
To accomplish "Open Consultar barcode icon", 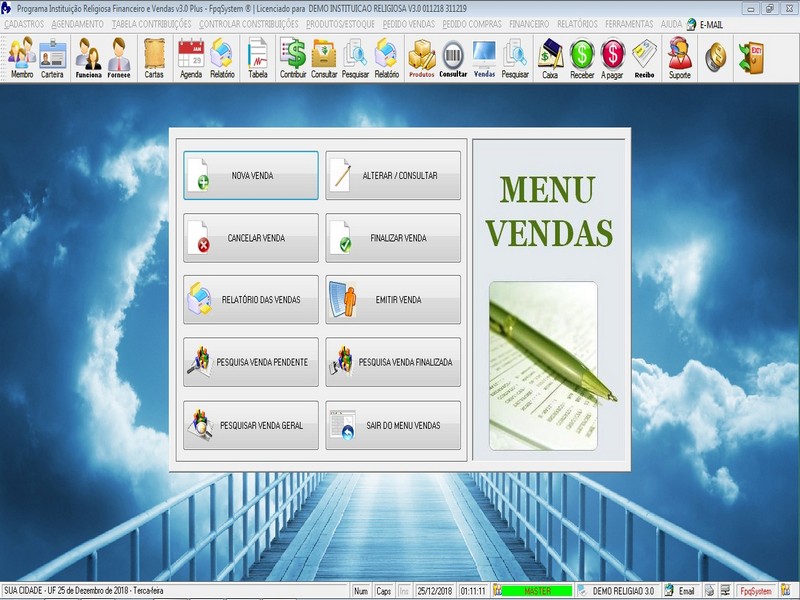I will pyautogui.click(x=453, y=58).
